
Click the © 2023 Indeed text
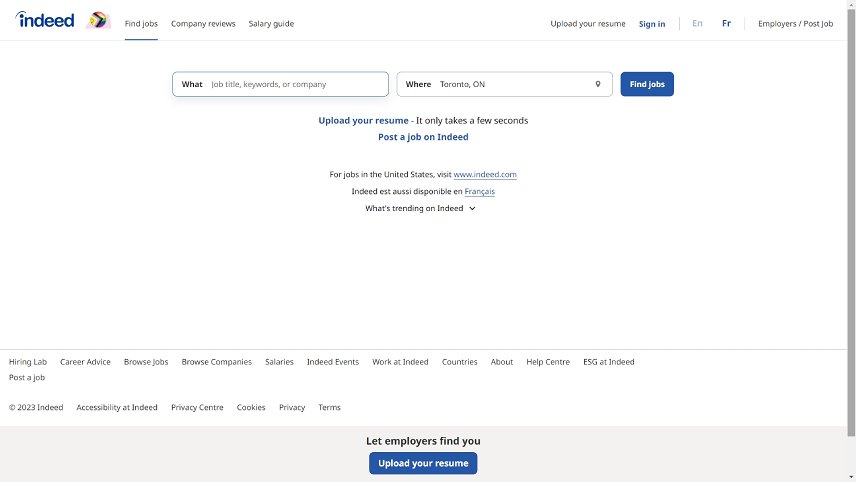[x=36, y=408]
